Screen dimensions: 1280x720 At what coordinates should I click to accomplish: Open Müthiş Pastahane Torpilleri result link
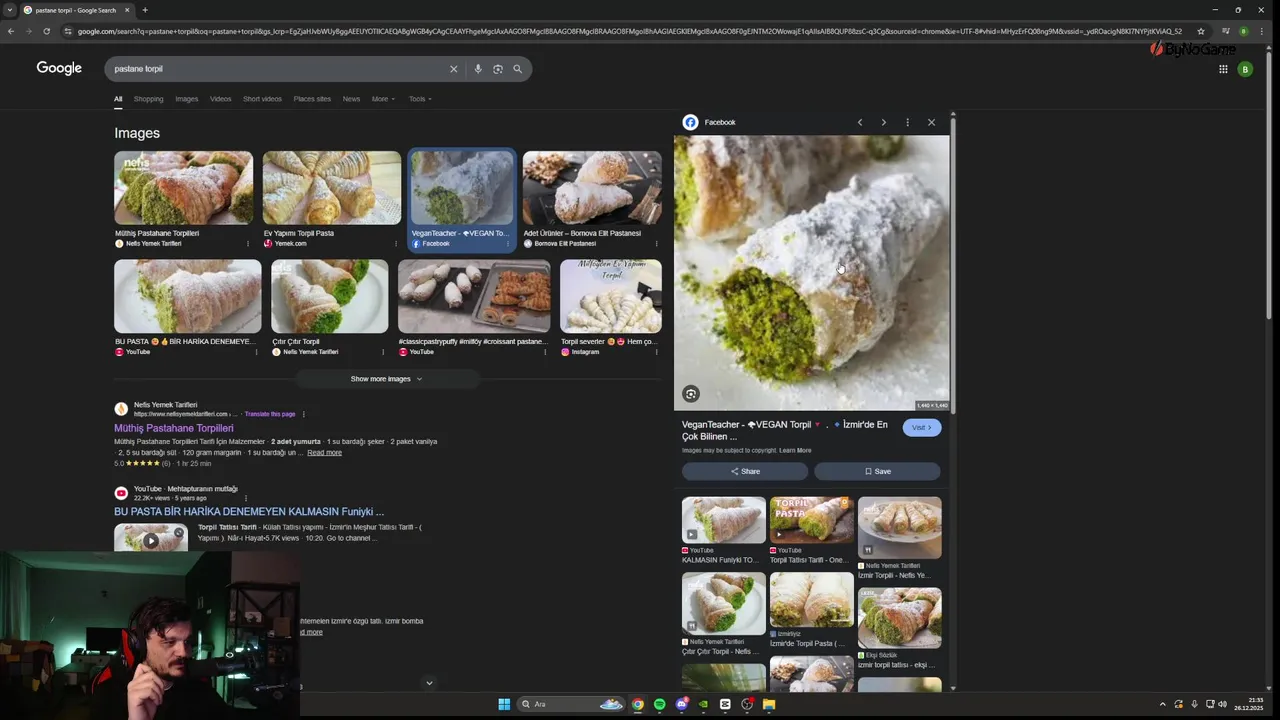[174, 428]
